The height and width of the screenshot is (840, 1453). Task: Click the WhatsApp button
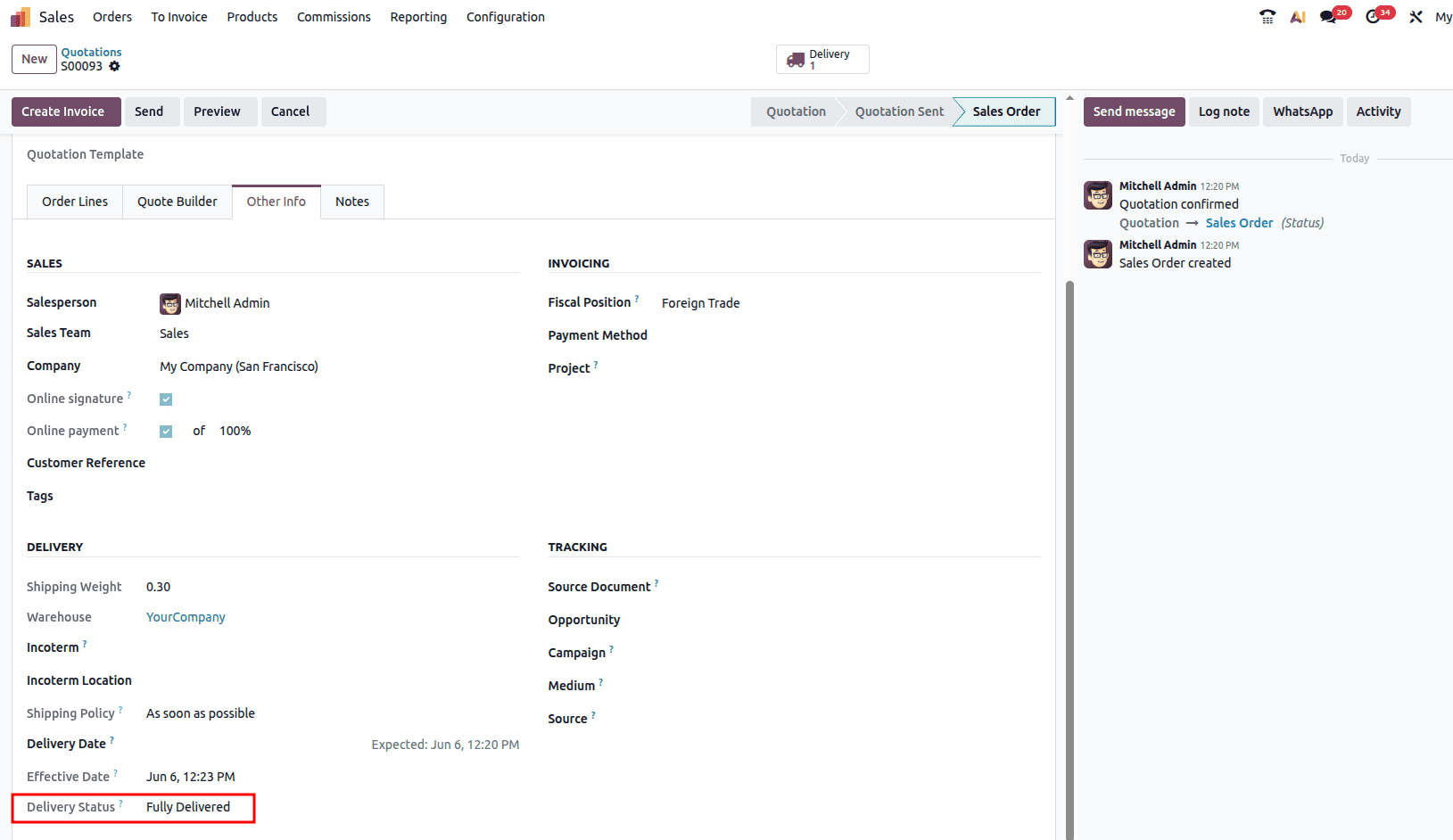pyautogui.click(x=1303, y=111)
